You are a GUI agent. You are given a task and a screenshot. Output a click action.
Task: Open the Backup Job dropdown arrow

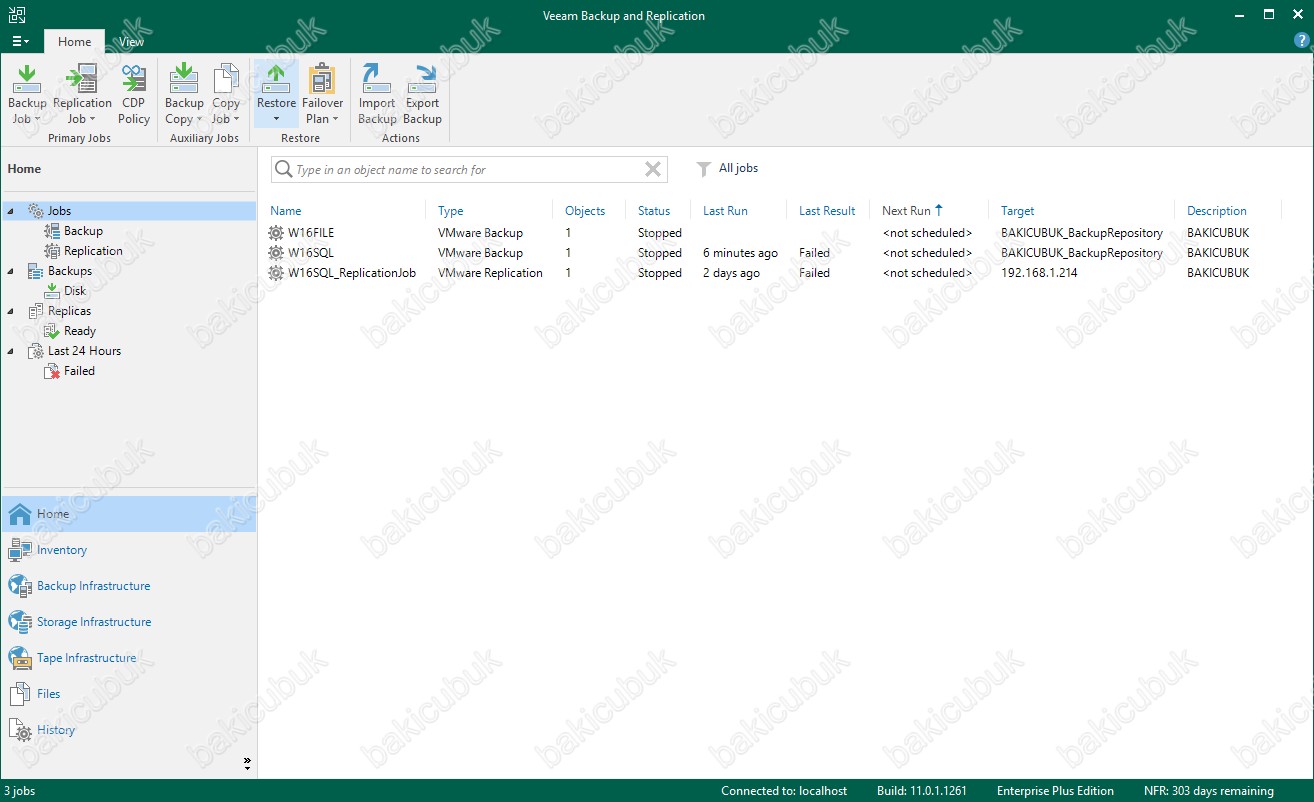[37, 119]
